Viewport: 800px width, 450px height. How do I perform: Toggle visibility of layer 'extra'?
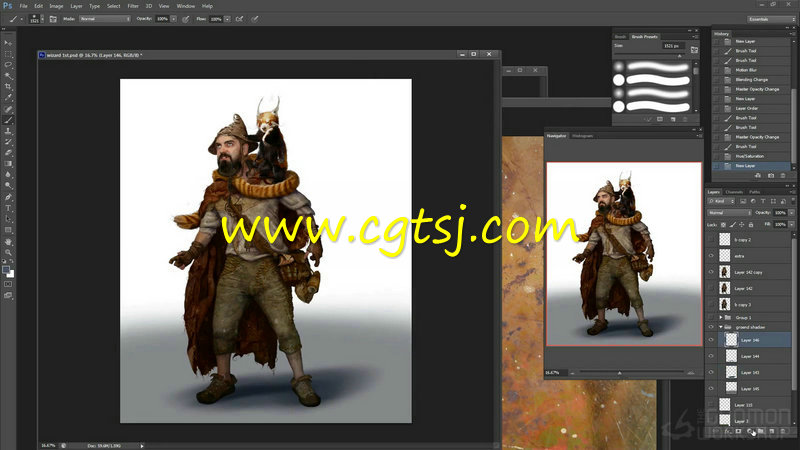(x=711, y=256)
